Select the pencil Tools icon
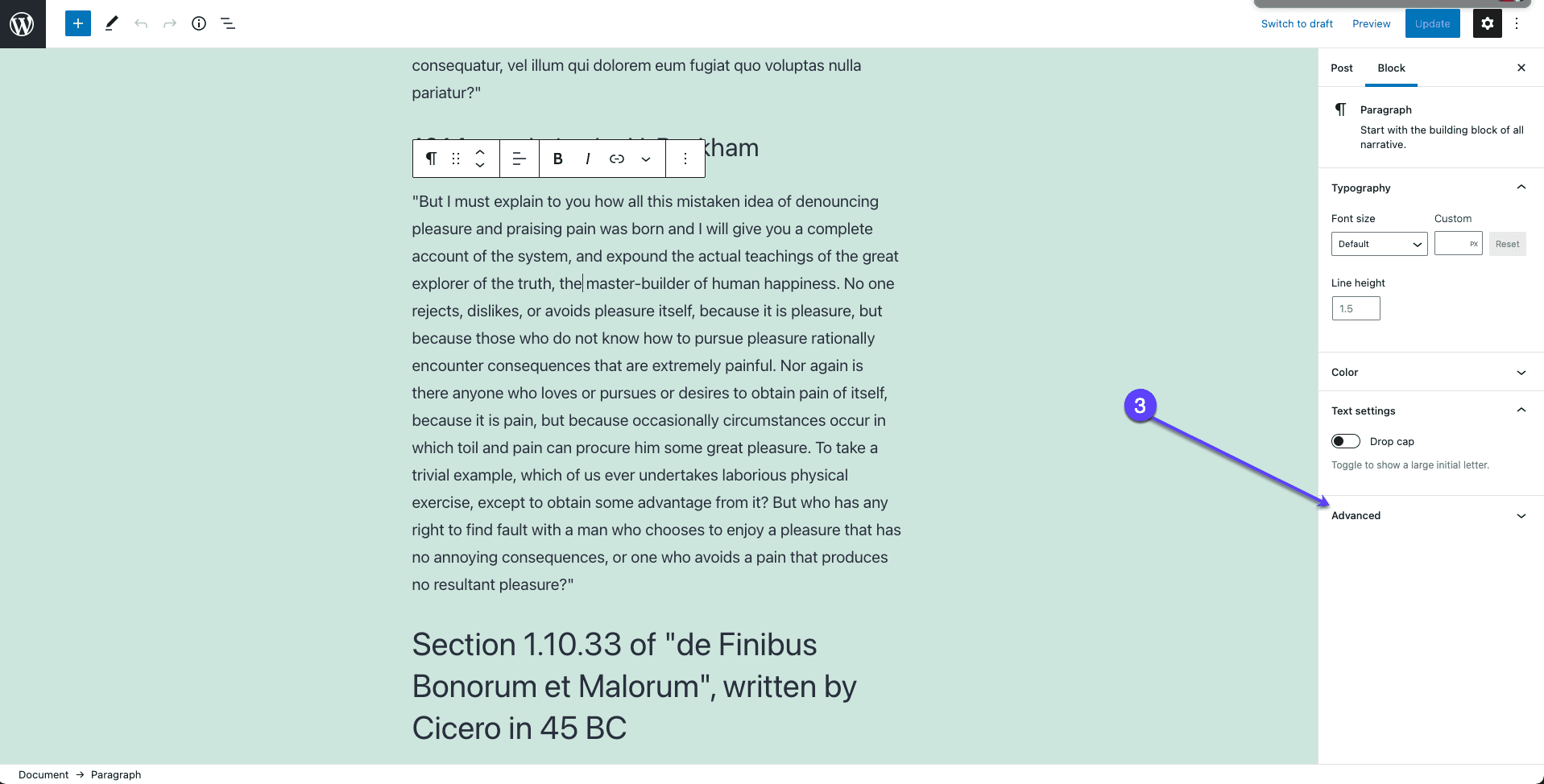The image size is (1544, 784). tap(112, 23)
